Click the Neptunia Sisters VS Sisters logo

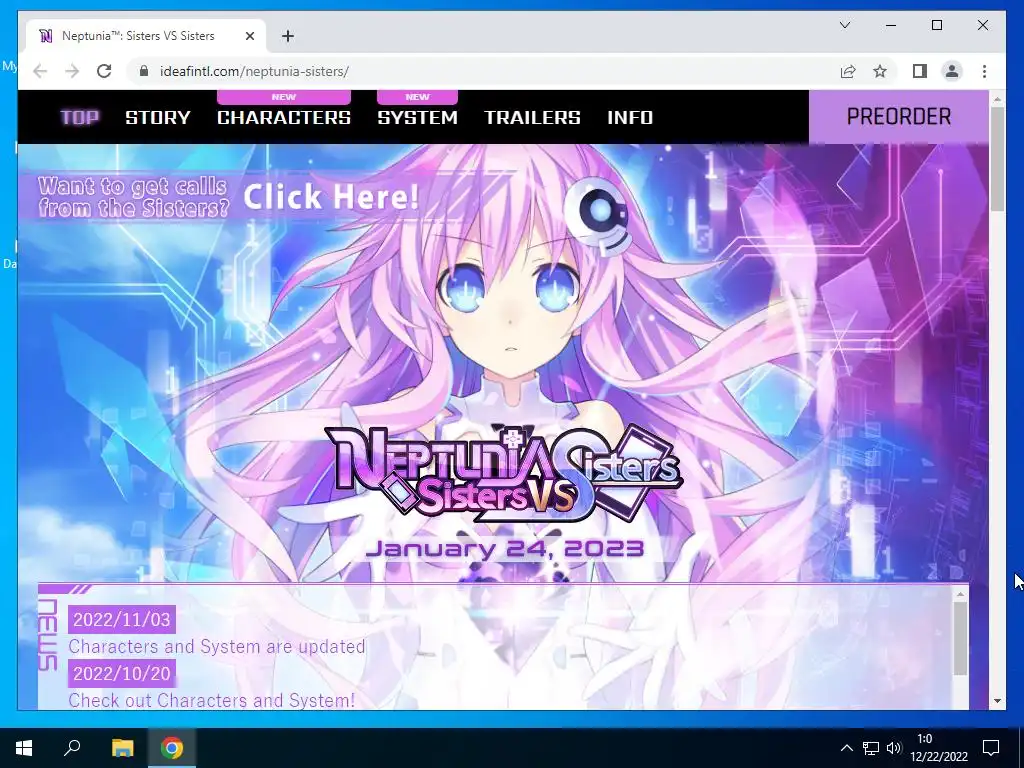(x=503, y=473)
